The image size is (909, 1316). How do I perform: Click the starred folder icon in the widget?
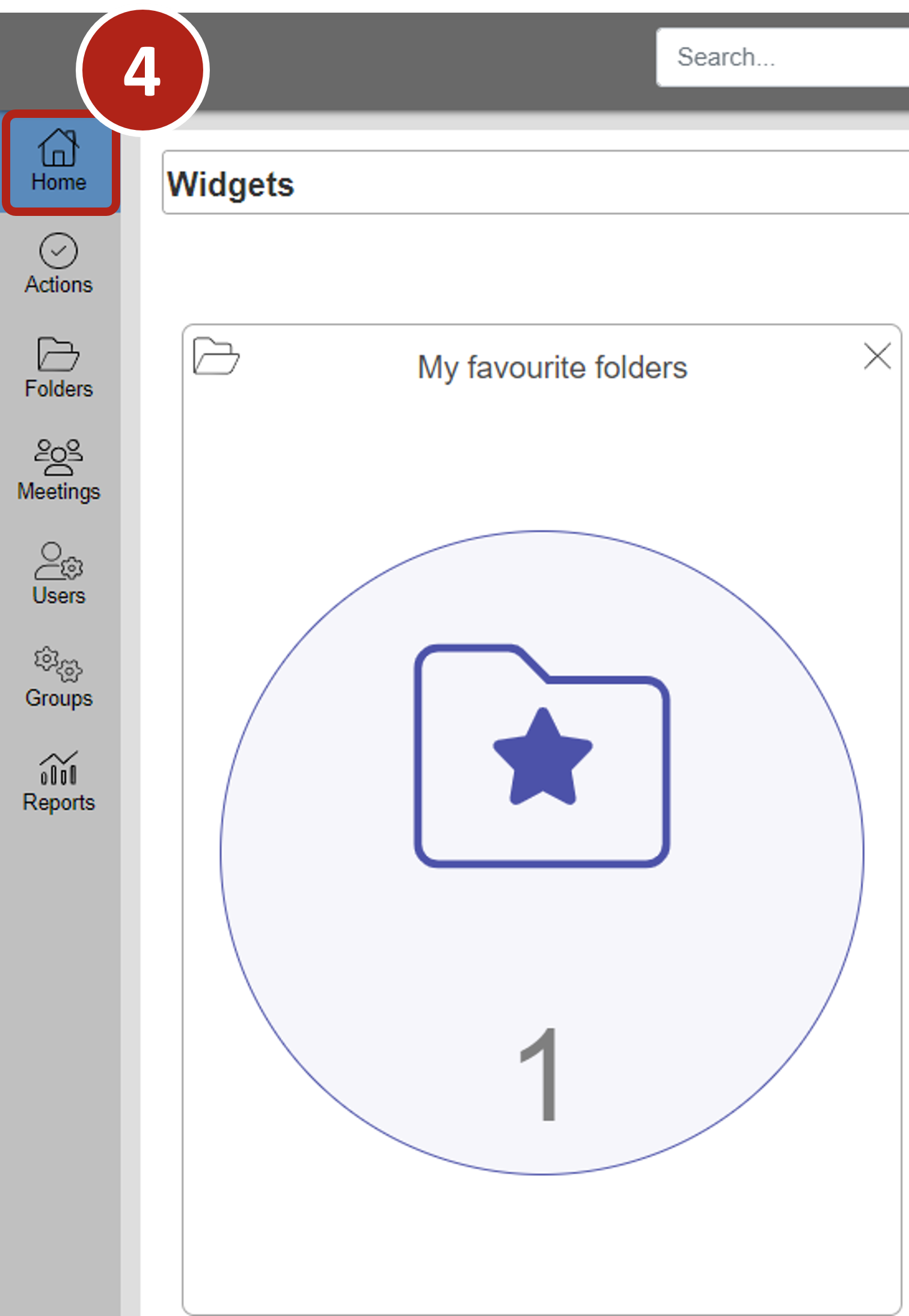point(542,755)
